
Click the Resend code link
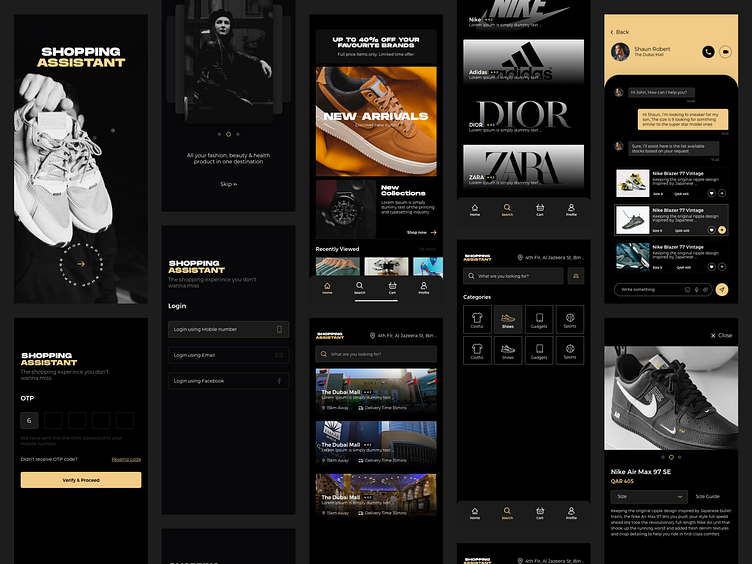[126, 459]
